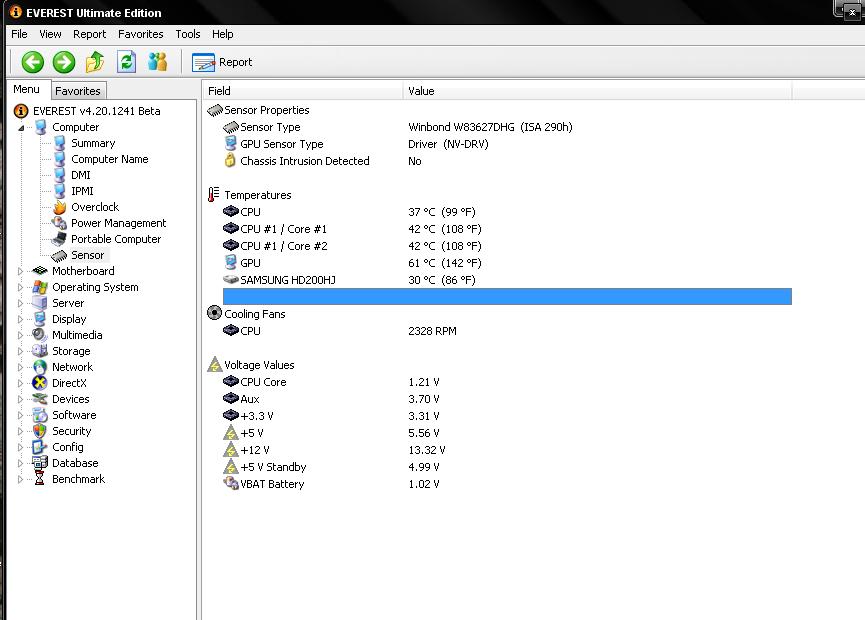
Task: Select the Chassis Intrusion Detected row
Action: [507, 161]
